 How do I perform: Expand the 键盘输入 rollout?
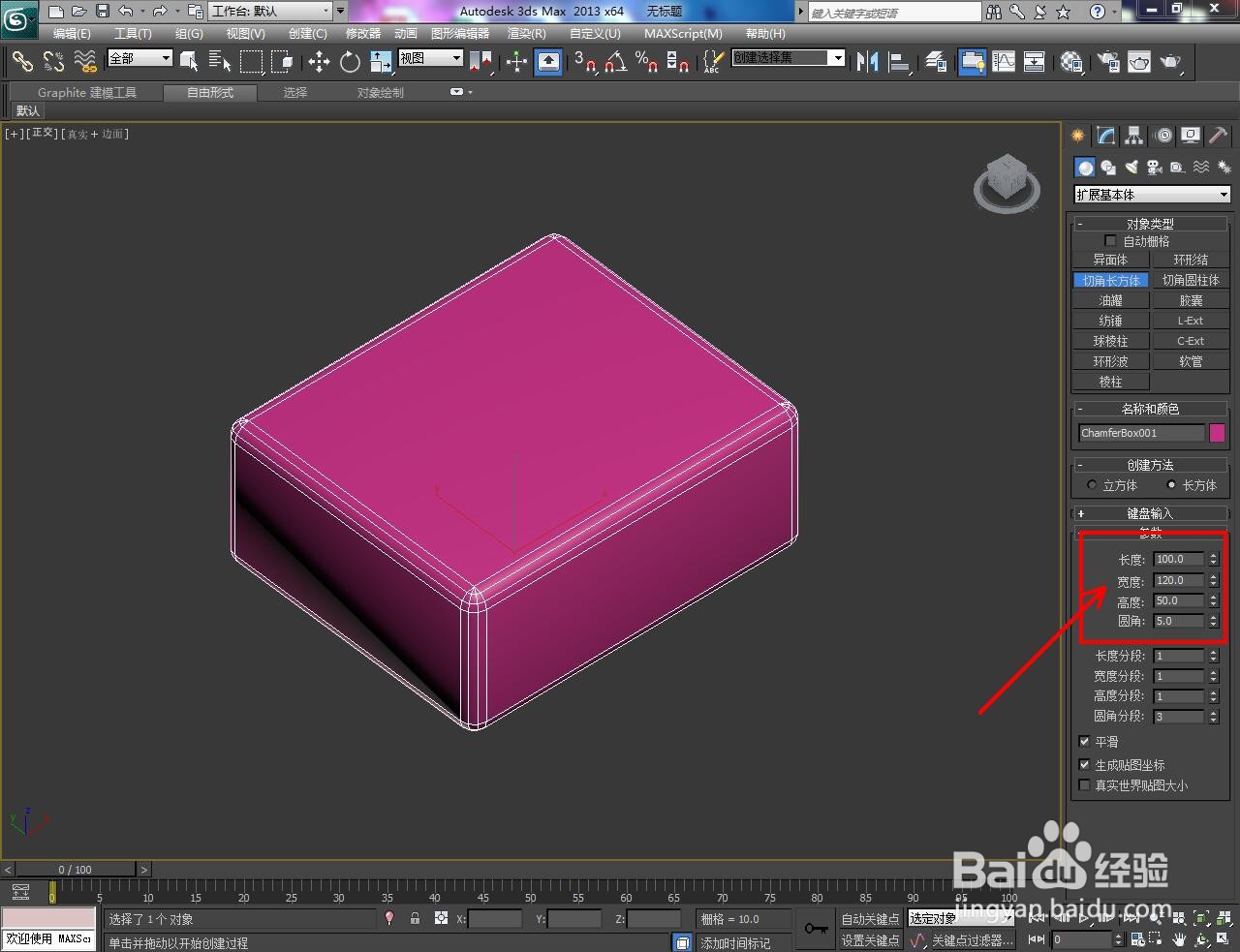point(1151,512)
